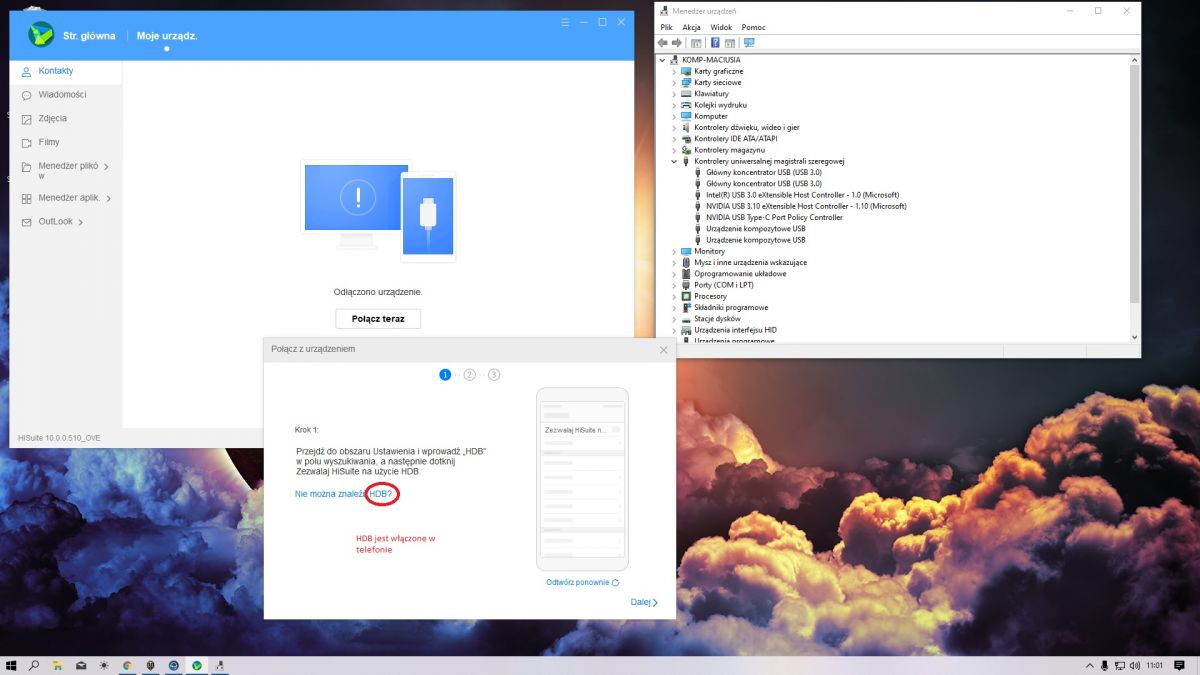Click blue Help icon in Device Manager toolbar

point(715,43)
